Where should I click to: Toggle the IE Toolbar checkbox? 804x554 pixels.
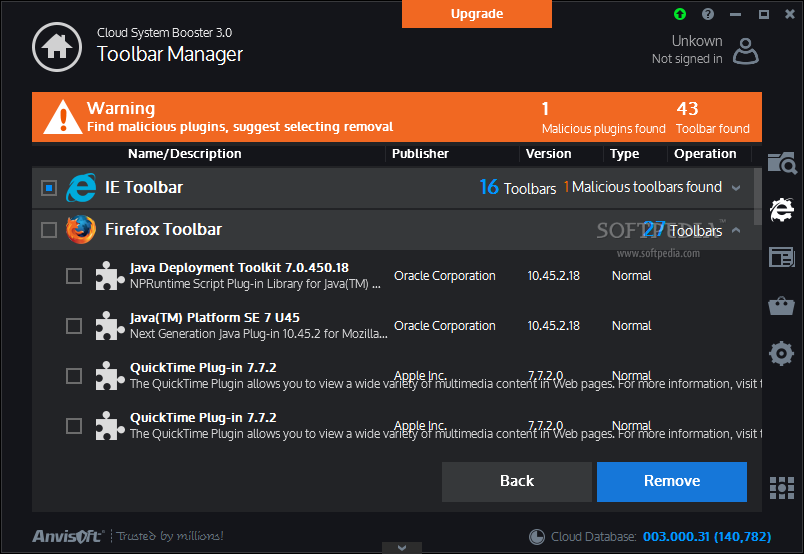pyautogui.click(x=49, y=188)
